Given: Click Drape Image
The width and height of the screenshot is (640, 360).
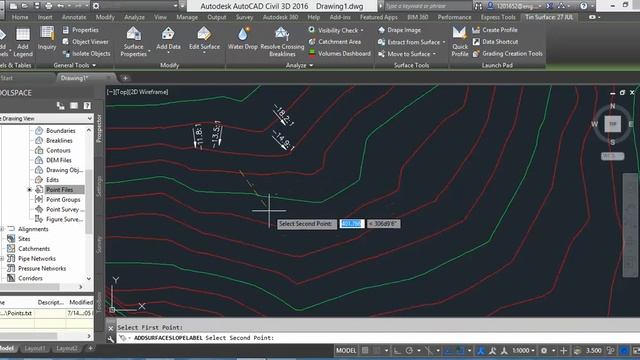Looking at the screenshot, I should (x=399, y=30).
